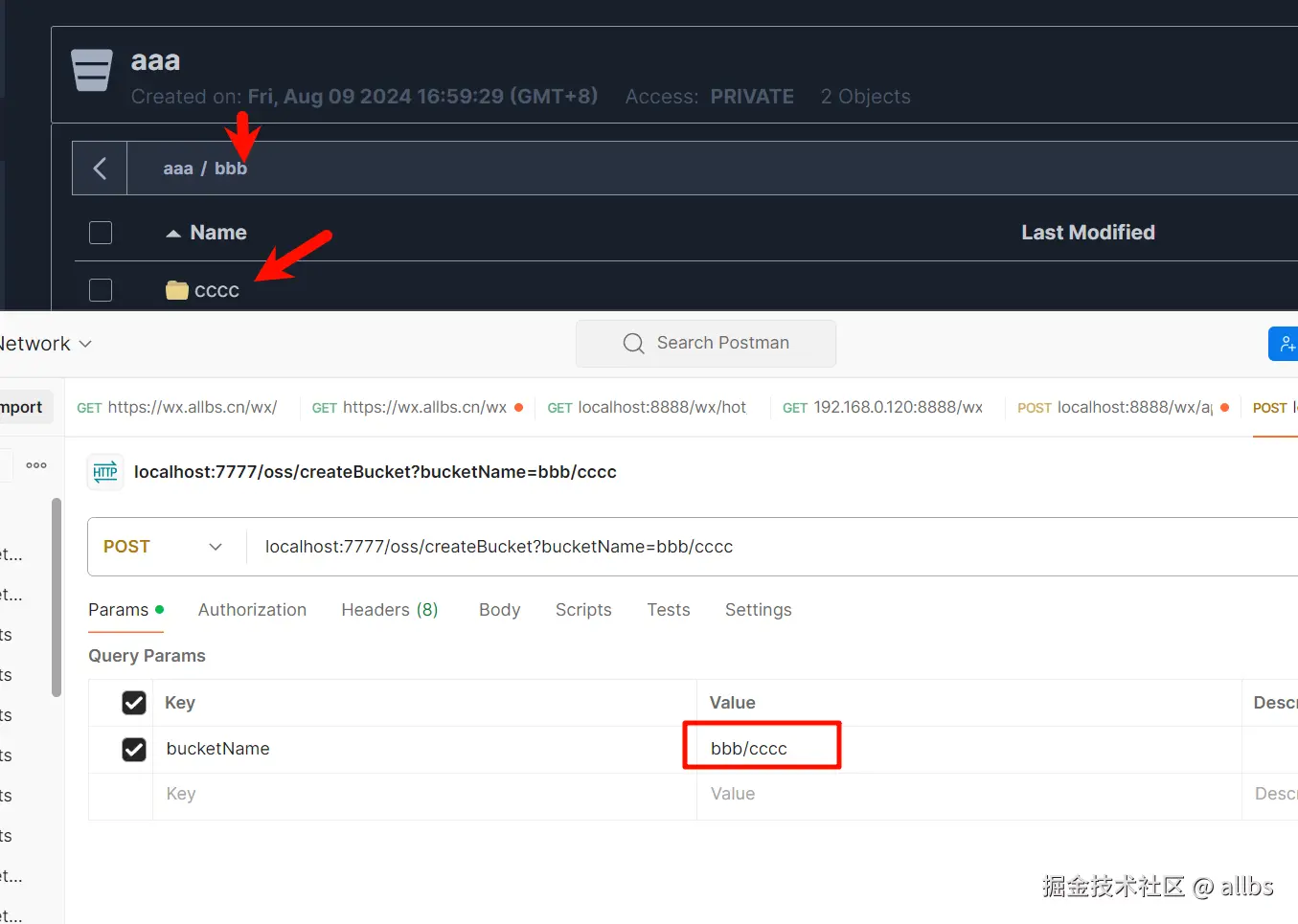The image size is (1298, 924).
Task: Click the empty Value placeholder cell
Action: 968,795
